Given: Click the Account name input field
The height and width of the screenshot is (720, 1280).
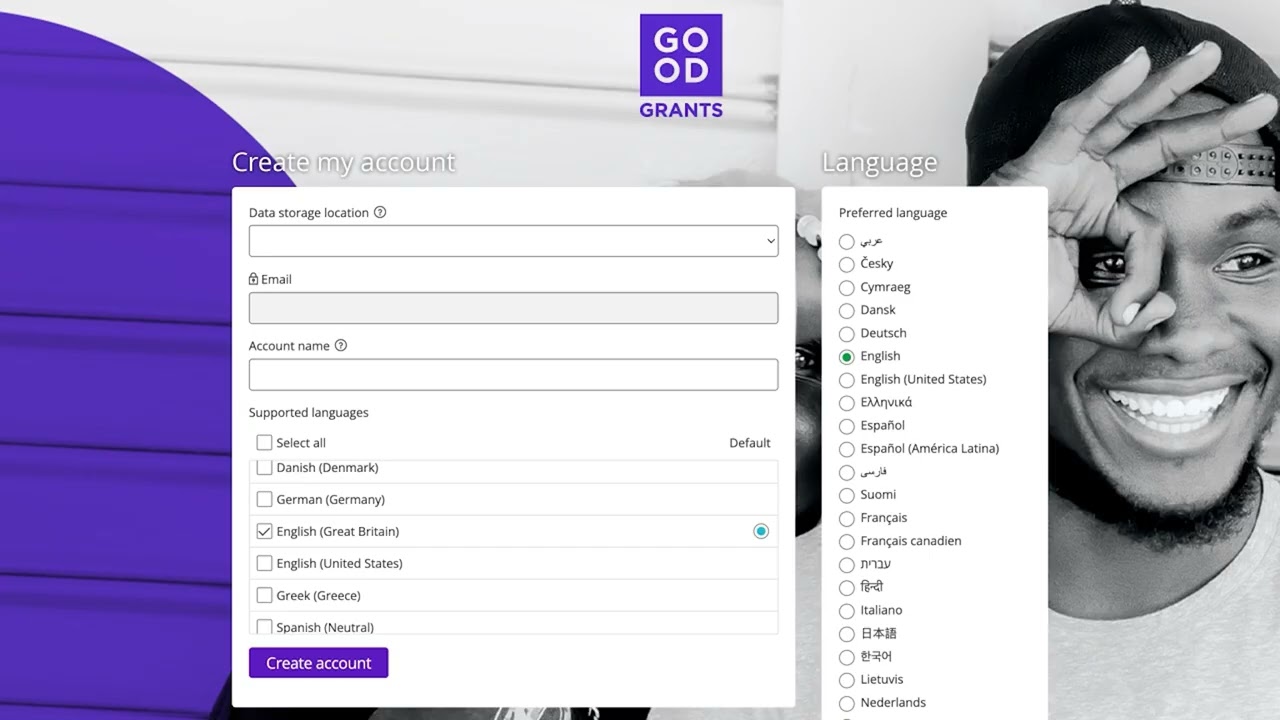Looking at the screenshot, I should point(513,375).
